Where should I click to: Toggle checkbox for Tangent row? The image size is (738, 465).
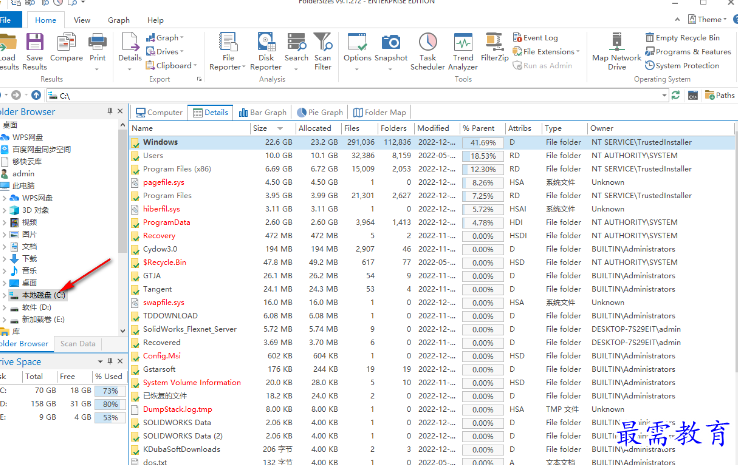tap(136, 289)
